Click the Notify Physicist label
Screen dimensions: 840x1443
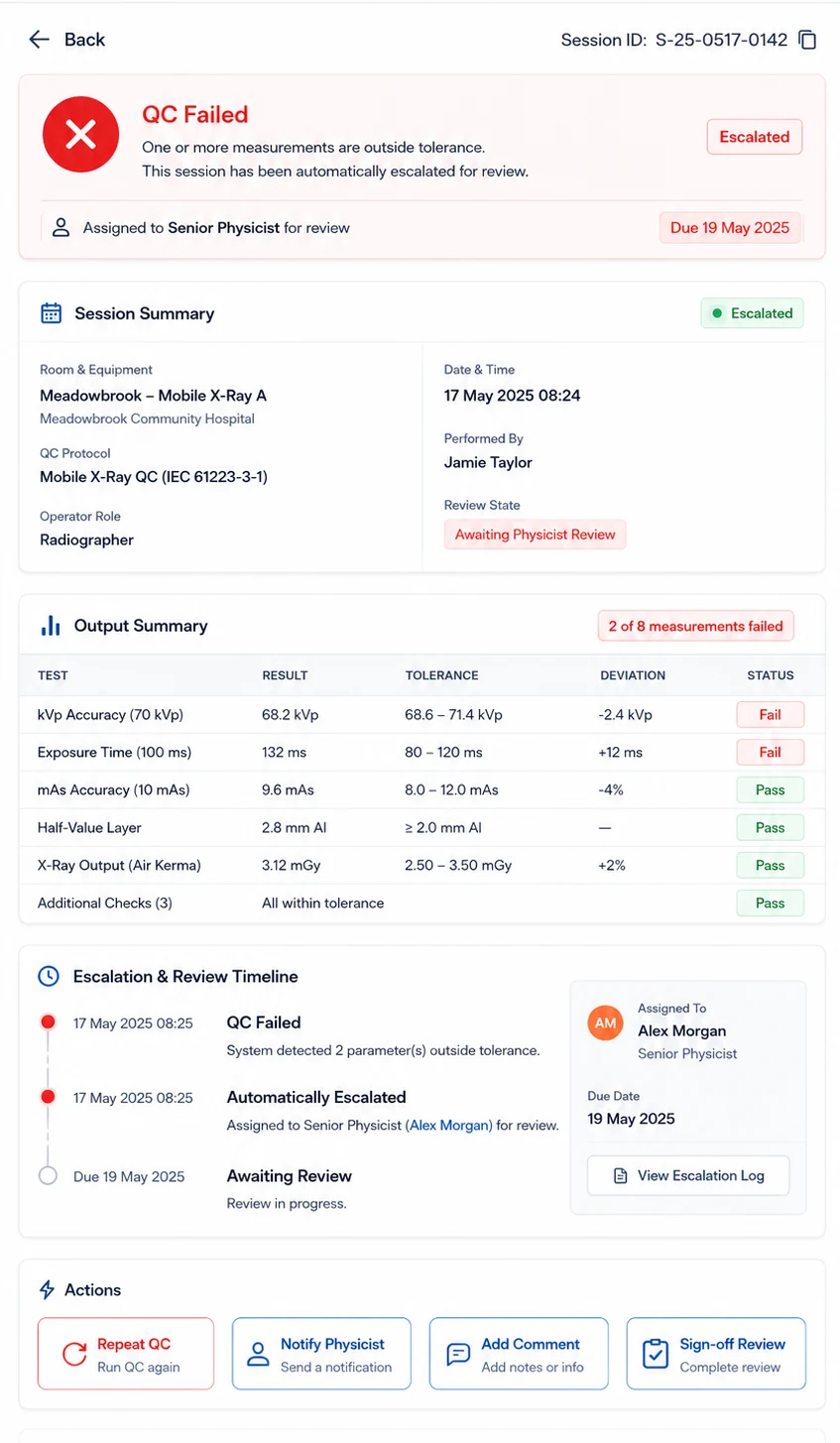332,1344
